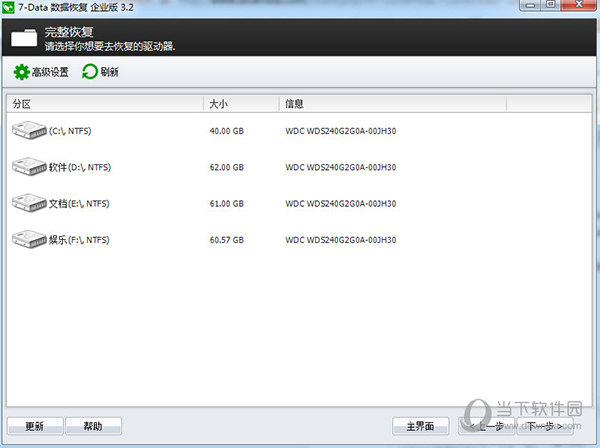
Task: Open advanced settings gear icon
Action: [21, 72]
